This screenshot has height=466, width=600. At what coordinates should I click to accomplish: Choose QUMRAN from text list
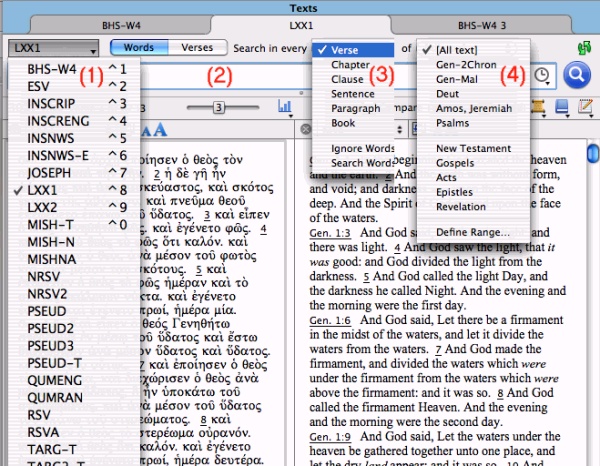click(x=74, y=398)
